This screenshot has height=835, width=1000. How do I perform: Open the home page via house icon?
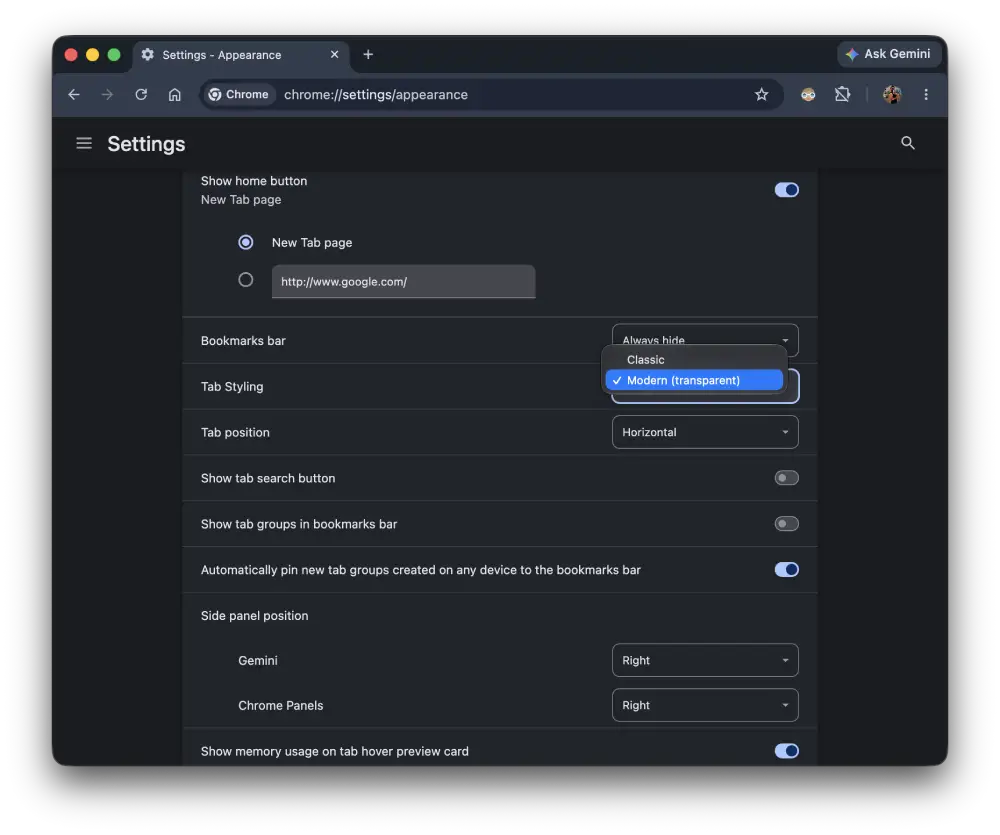point(175,94)
